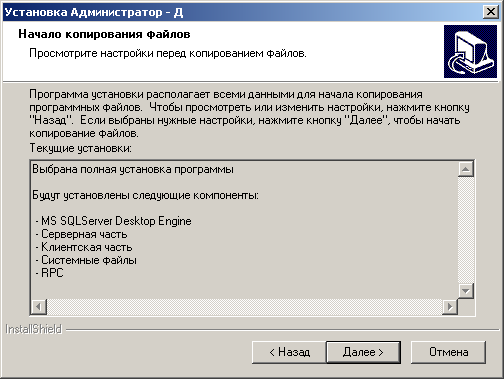The width and height of the screenshot is (504, 379).
Task: Click the installer computer icon in header
Action: 470,52
